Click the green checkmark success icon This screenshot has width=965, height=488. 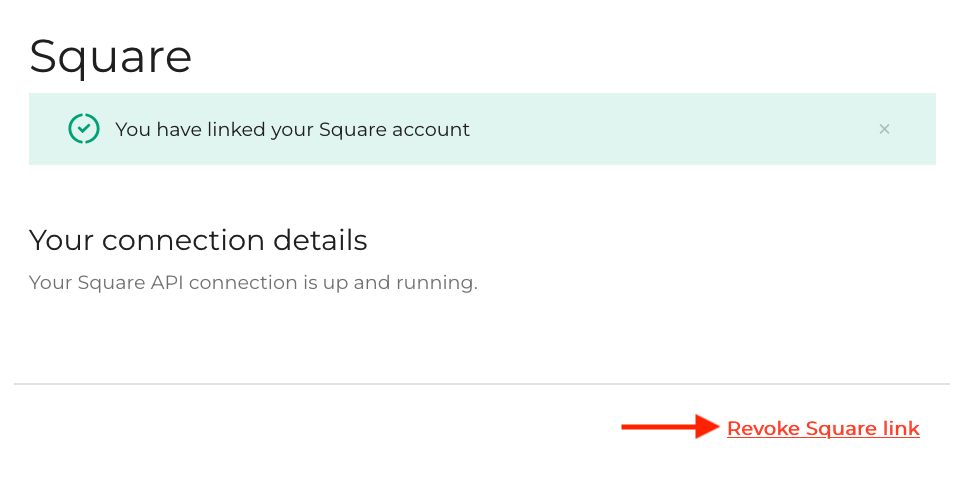point(84,129)
